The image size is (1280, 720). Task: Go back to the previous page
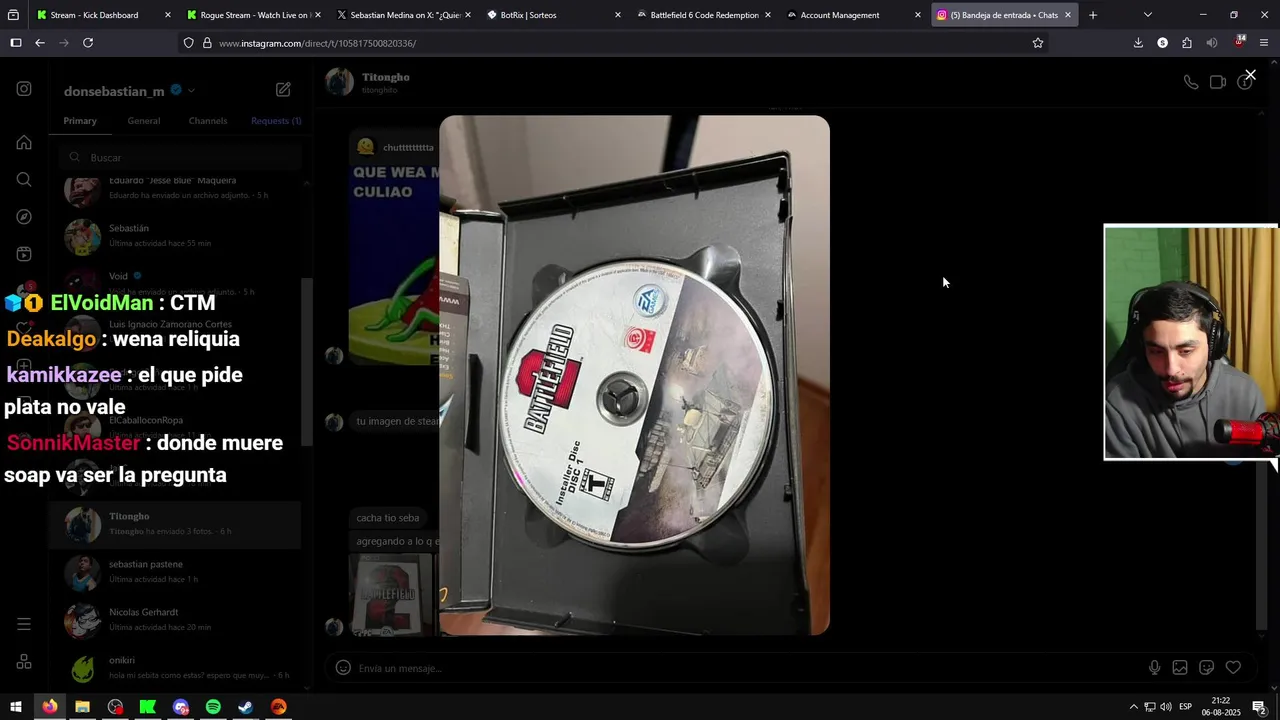[40, 43]
